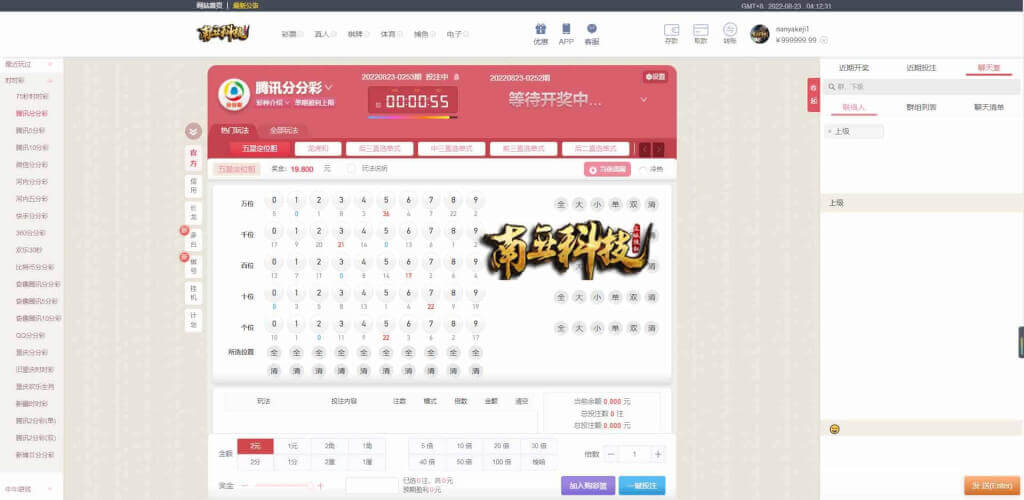Open 群组列表 chat tab

tap(921, 107)
